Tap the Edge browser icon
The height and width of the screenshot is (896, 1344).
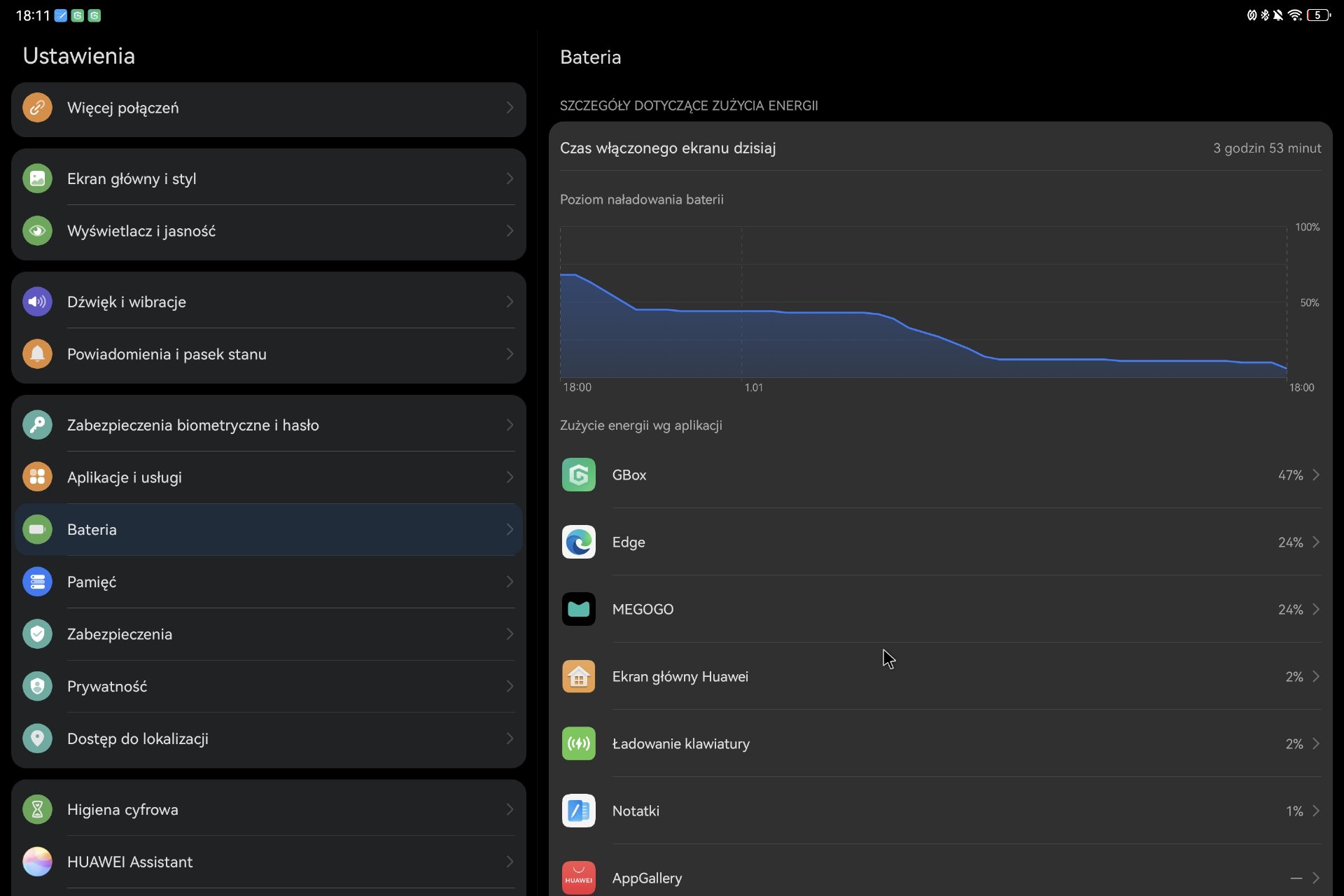coord(579,542)
